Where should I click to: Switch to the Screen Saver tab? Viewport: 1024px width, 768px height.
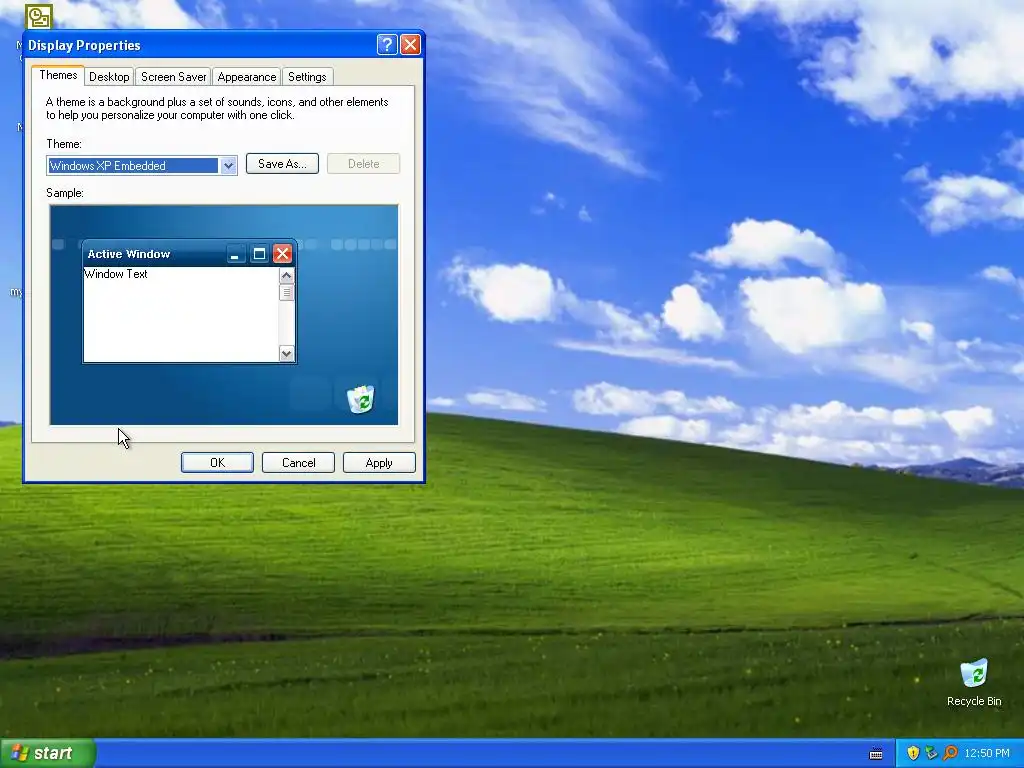pyautogui.click(x=173, y=76)
